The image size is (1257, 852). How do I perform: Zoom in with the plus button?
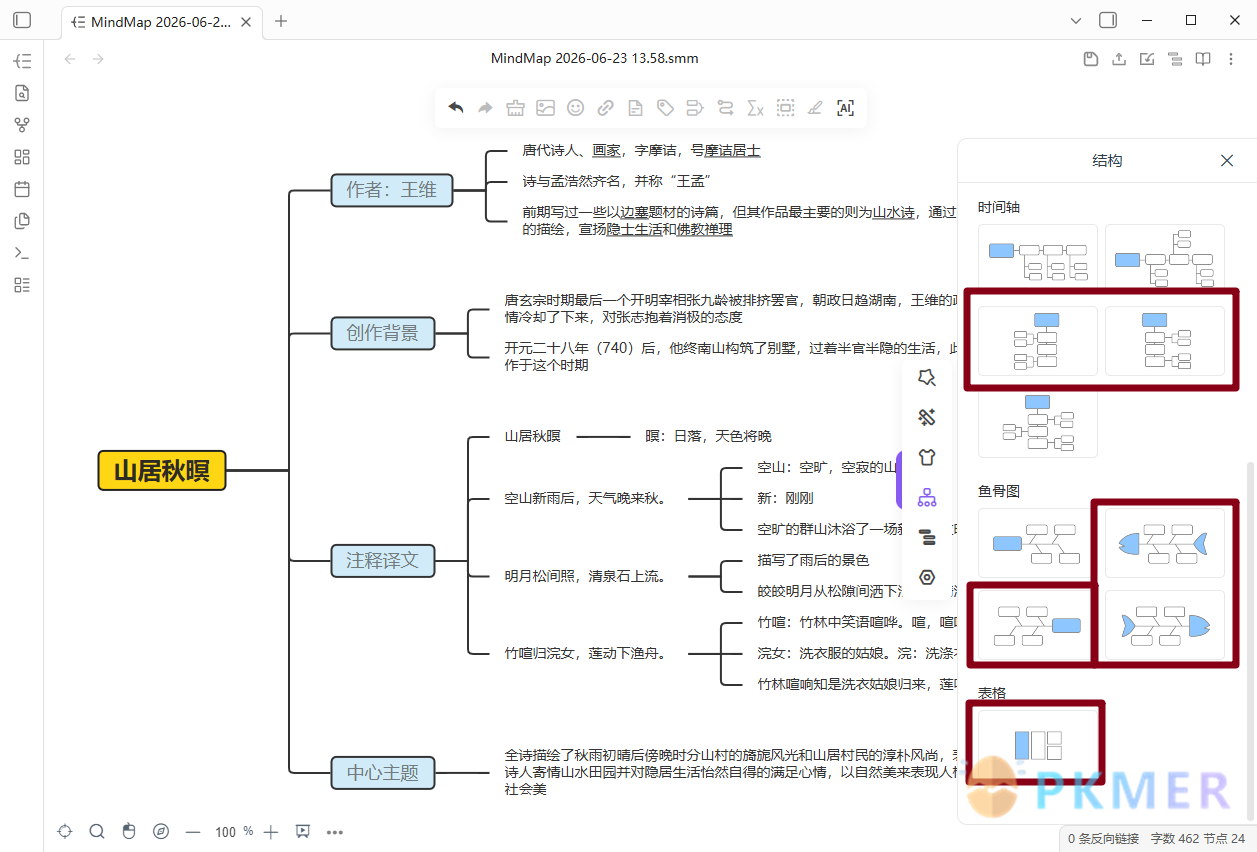pos(270,831)
